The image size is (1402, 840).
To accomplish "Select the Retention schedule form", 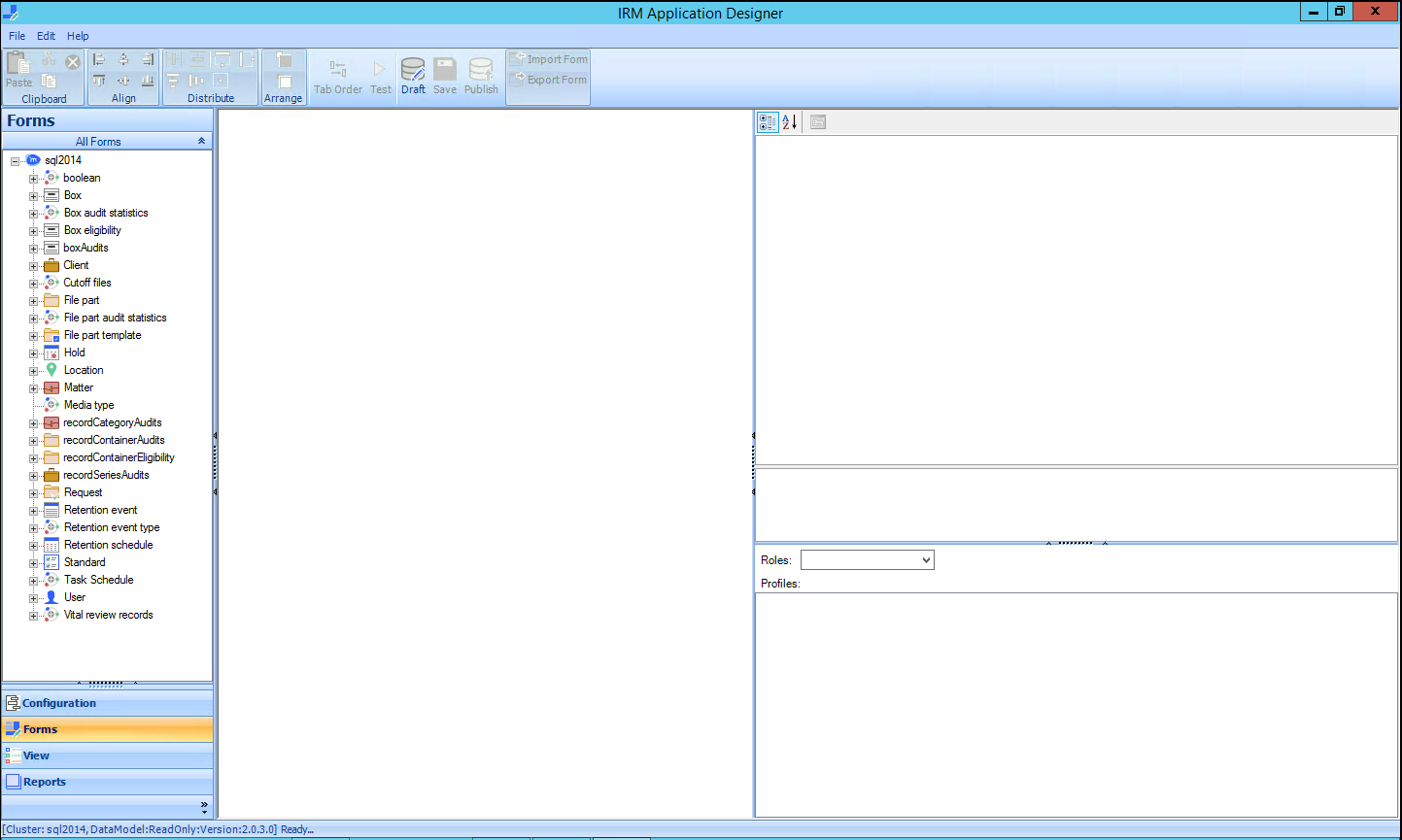I will 108,545.
